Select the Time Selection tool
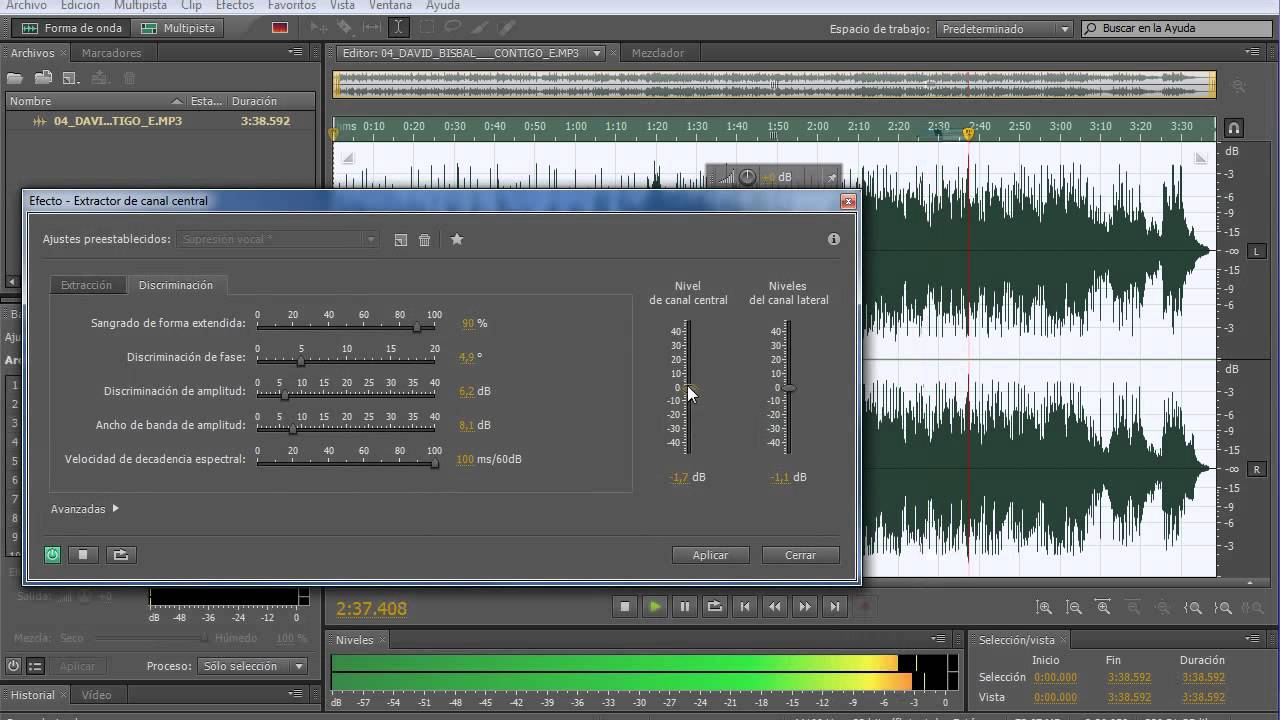The image size is (1280, 720). 398,28
